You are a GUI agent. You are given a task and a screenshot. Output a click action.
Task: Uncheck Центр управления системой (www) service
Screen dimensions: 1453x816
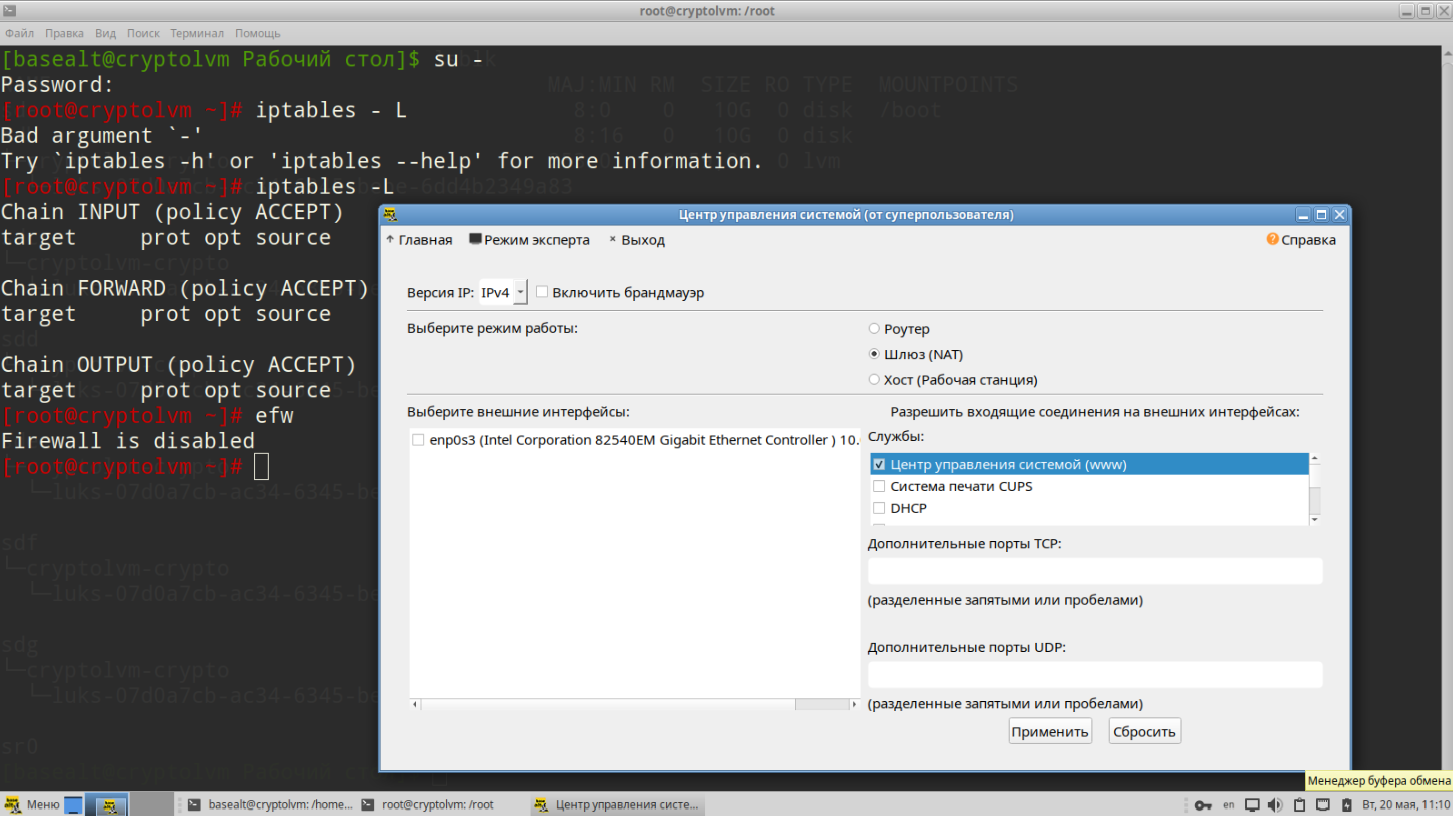[x=879, y=464]
